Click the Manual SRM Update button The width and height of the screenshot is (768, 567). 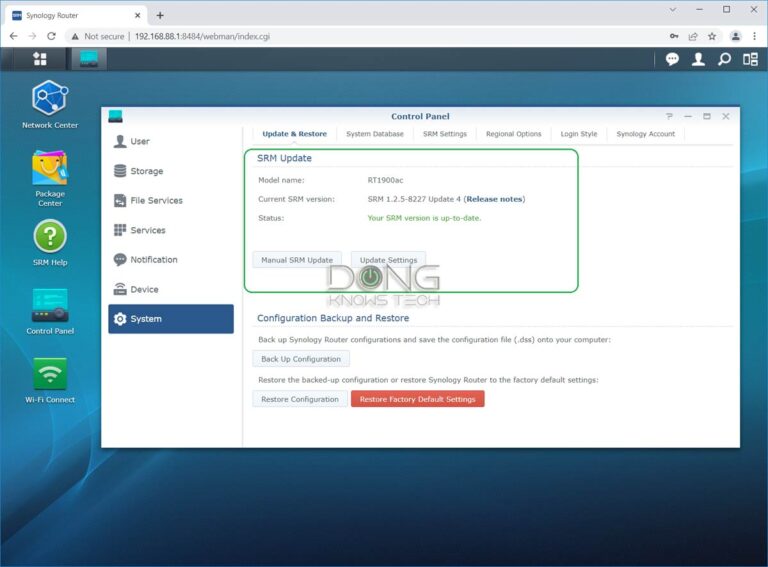coord(297,260)
